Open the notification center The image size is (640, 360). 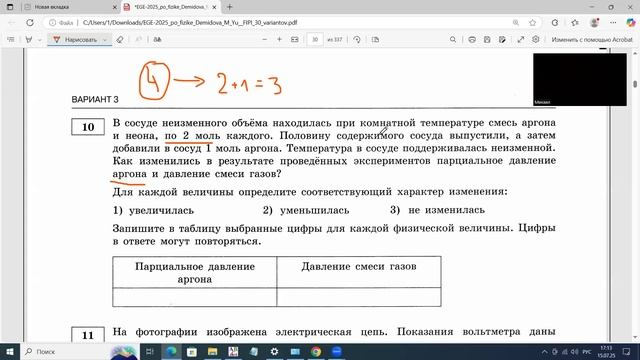pos(627,351)
